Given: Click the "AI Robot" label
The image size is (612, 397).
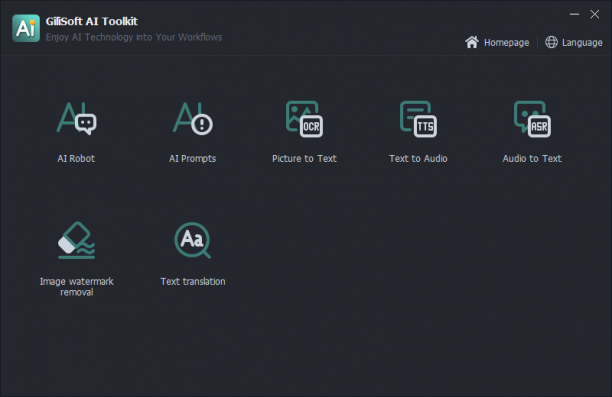Looking at the screenshot, I should [76, 158].
